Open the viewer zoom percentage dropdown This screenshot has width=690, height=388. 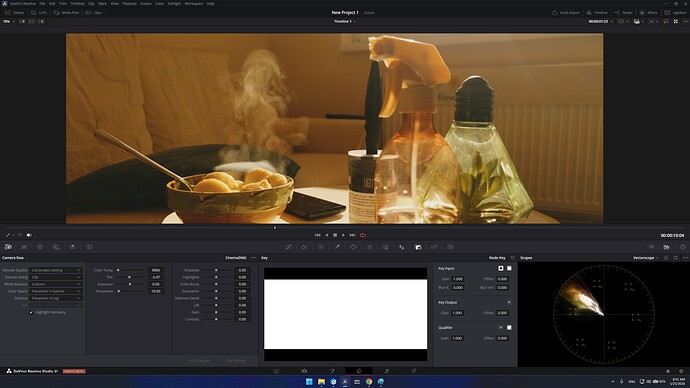pos(9,21)
